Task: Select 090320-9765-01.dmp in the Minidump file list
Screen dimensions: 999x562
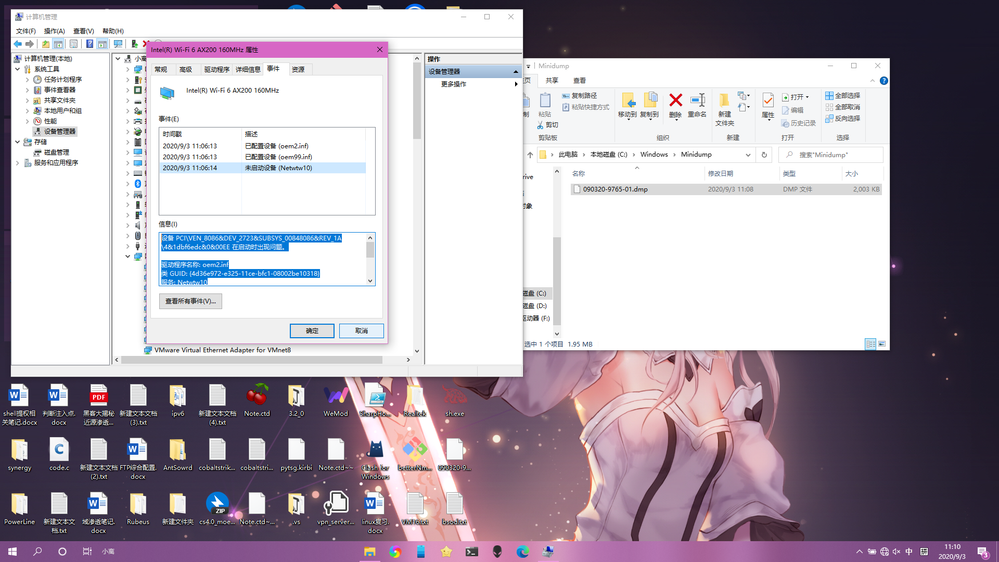Action: tap(726, 189)
